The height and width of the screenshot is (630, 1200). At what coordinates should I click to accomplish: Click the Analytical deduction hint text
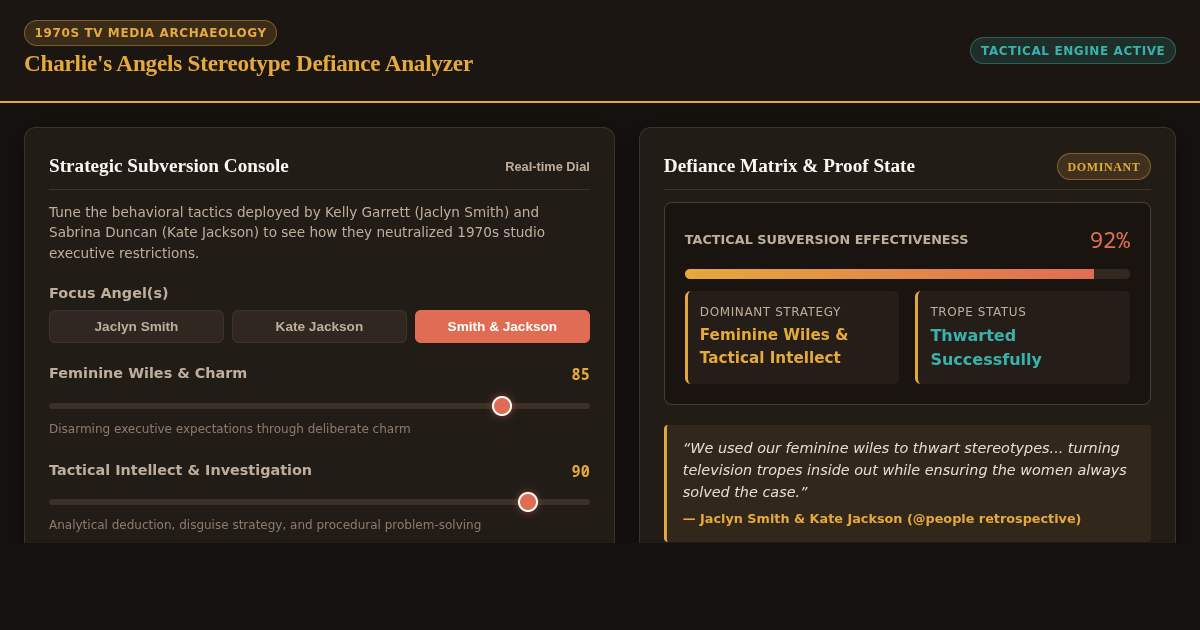coord(265,525)
